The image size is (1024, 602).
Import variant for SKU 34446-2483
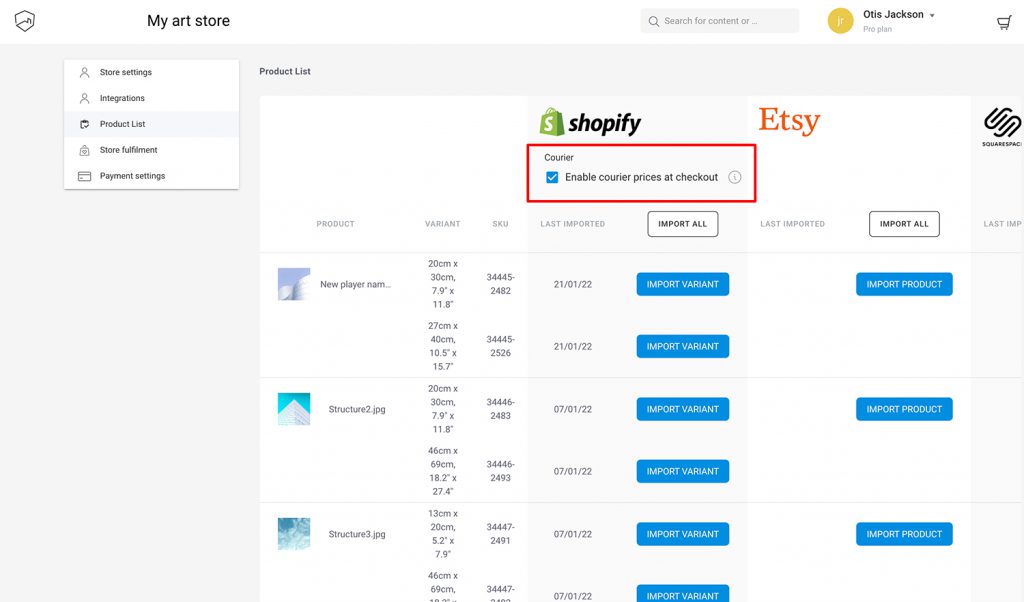point(682,409)
